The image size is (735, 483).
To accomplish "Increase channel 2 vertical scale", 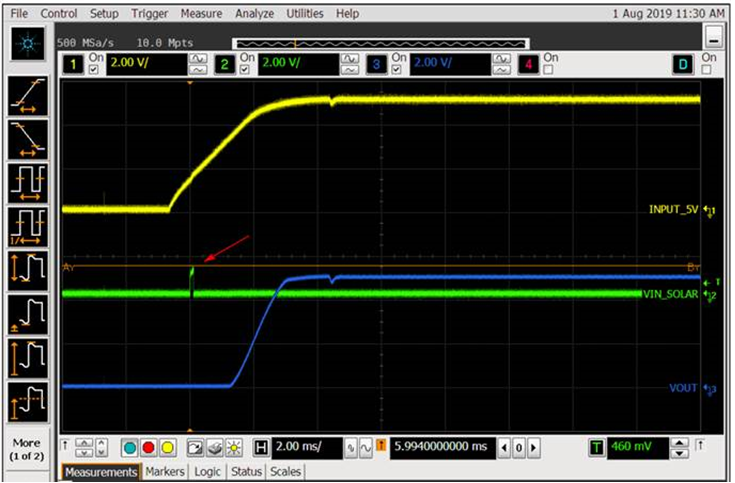I will pyautogui.click(x=350, y=59).
